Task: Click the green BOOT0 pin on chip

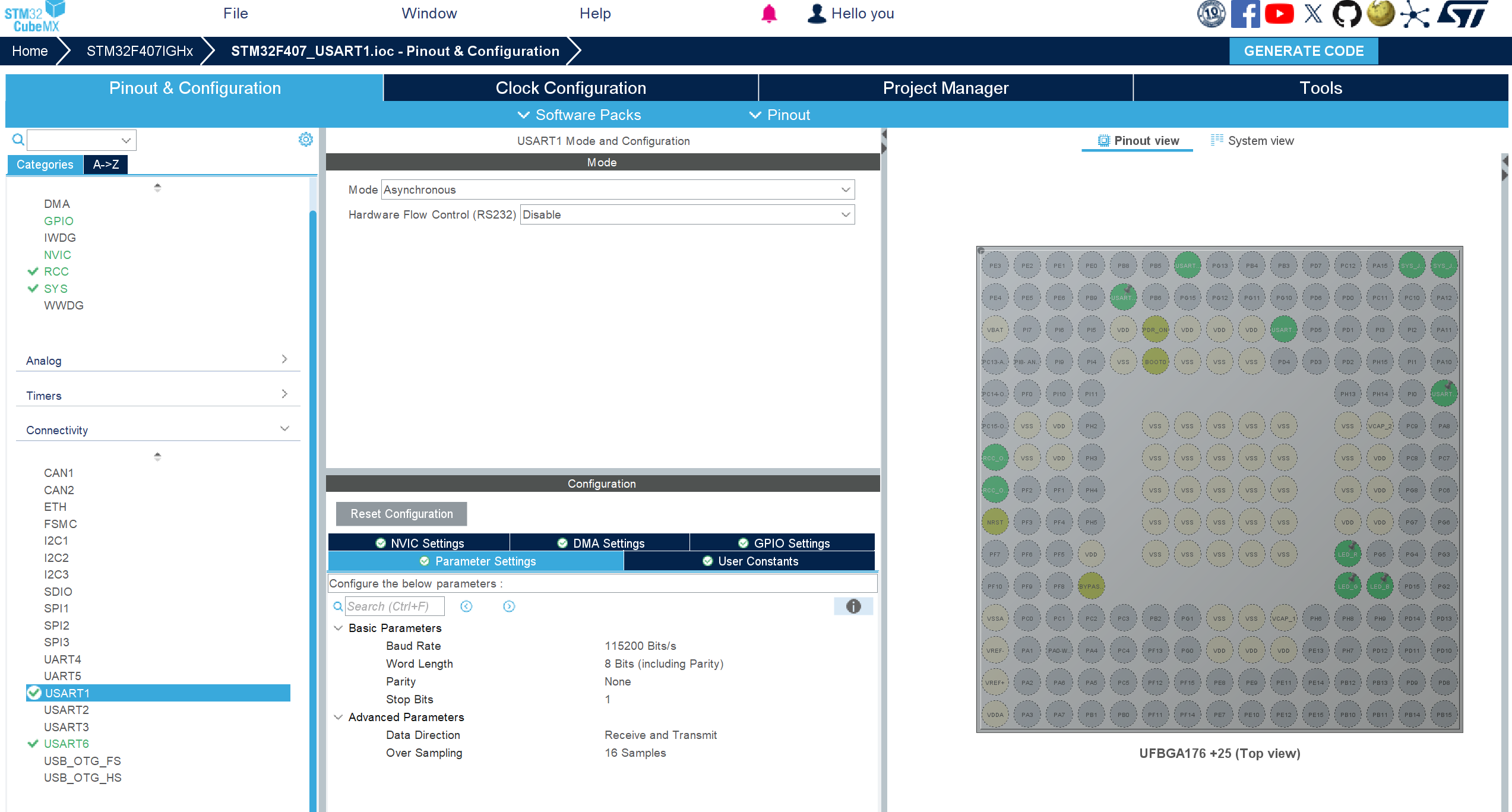Action: (x=1155, y=362)
